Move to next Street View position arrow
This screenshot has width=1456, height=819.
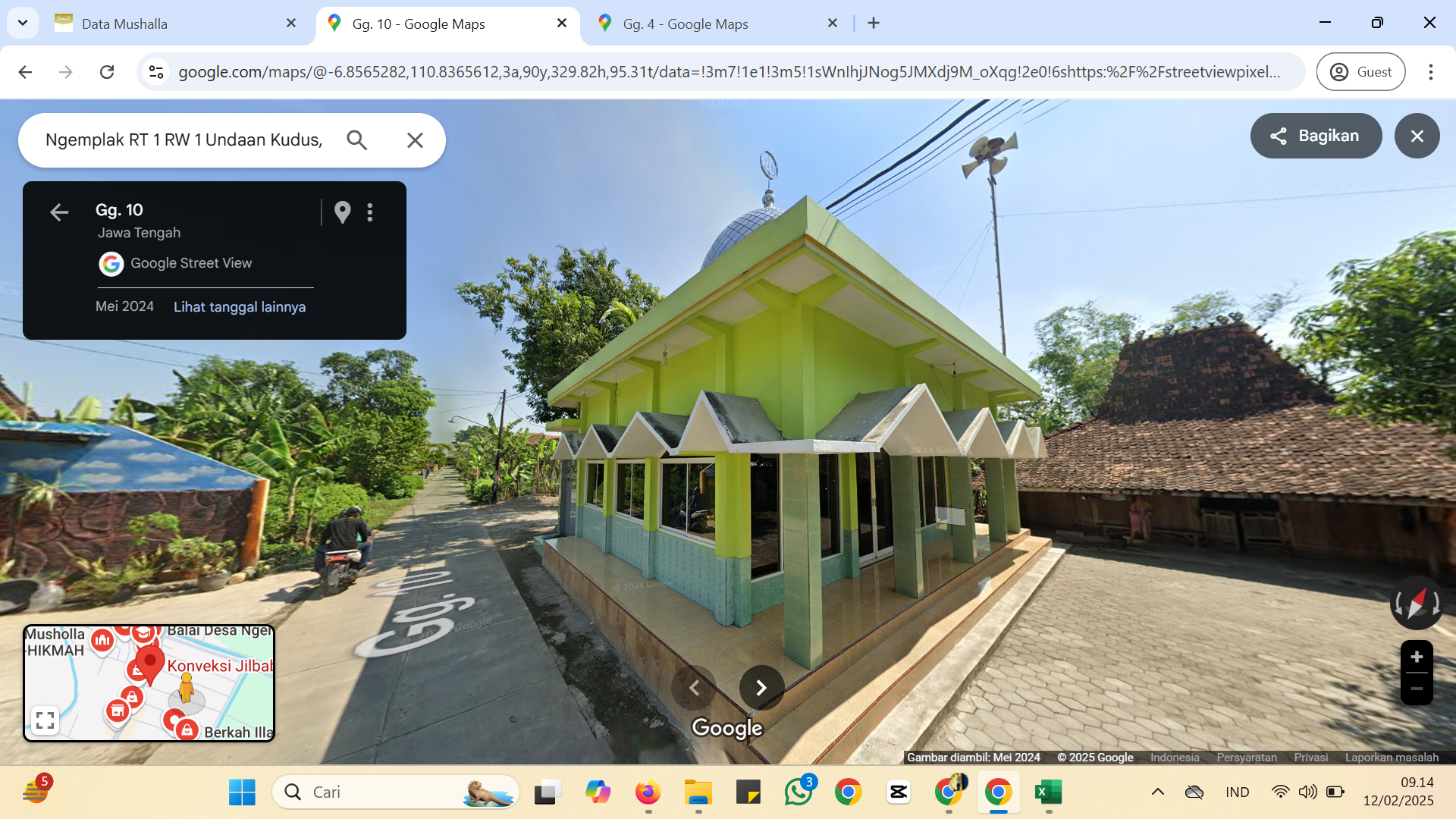click(x=761, y=688)
